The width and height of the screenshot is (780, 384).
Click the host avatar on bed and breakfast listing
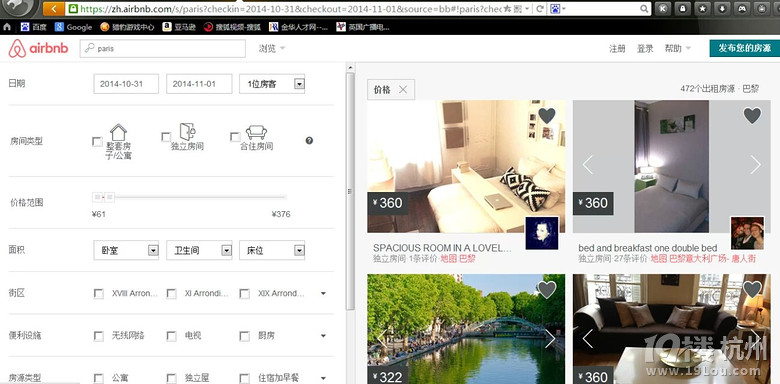click(x=748, y=233)
